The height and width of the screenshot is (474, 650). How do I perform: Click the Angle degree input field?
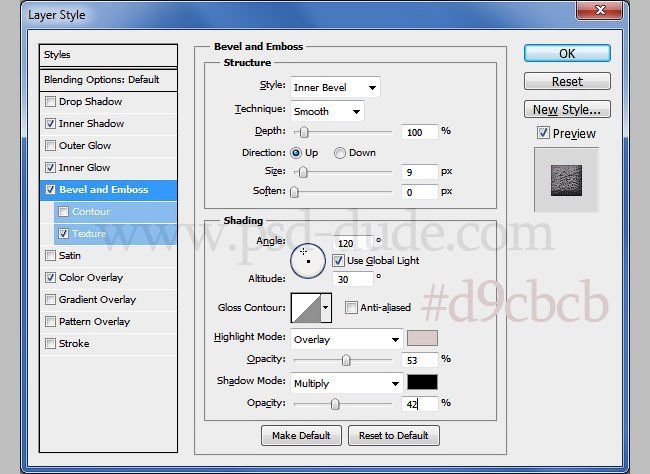coord(353,243)
